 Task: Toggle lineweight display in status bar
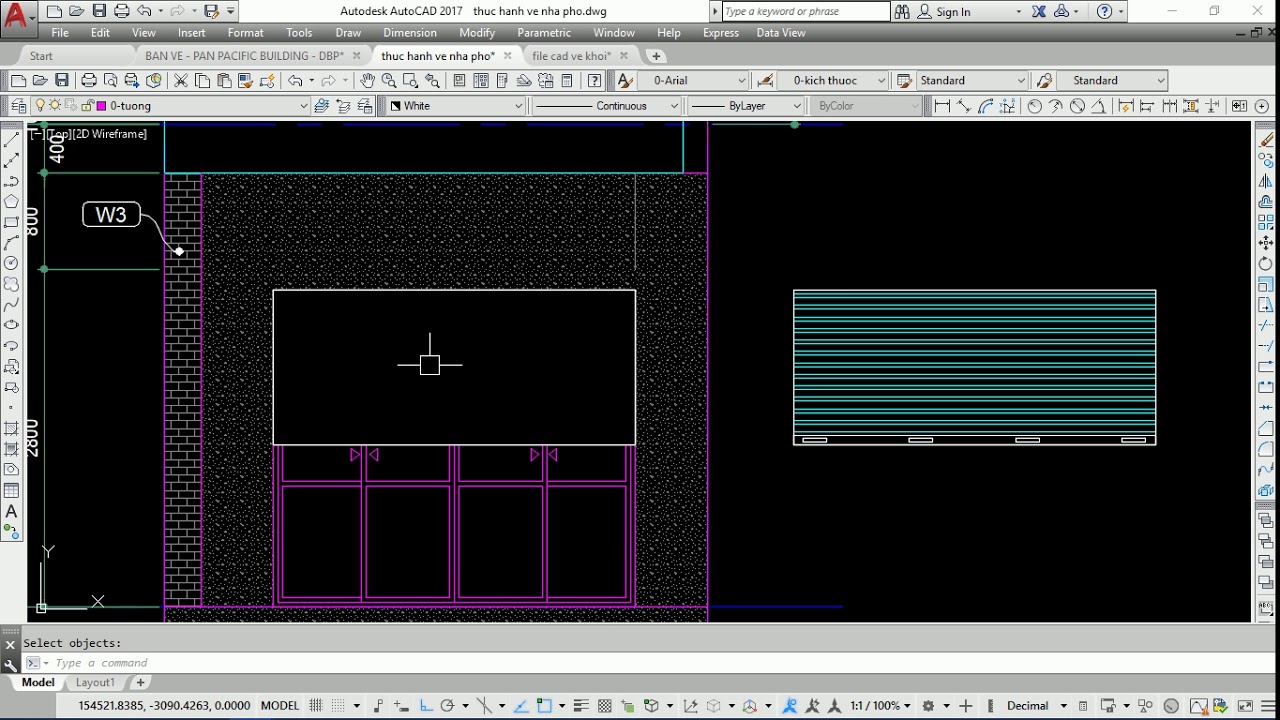click(x=581, y=706)
